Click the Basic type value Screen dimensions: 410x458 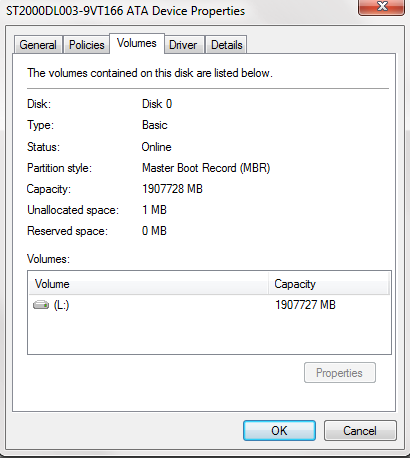point(155,125)
